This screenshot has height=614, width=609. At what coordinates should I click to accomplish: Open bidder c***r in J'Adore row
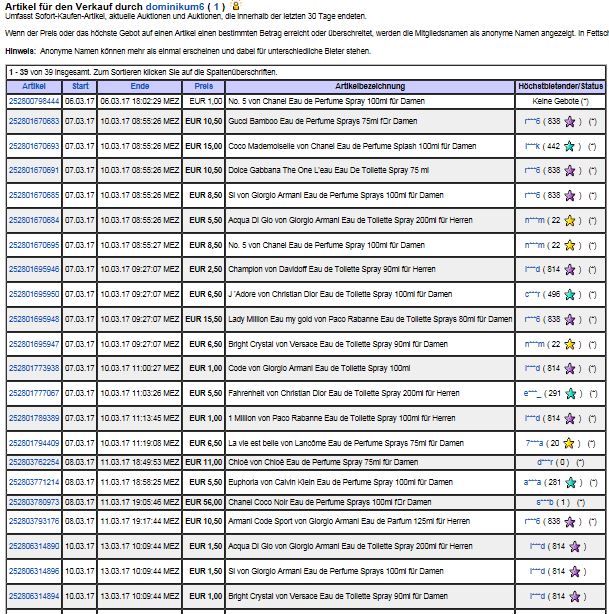click(533, 294)
